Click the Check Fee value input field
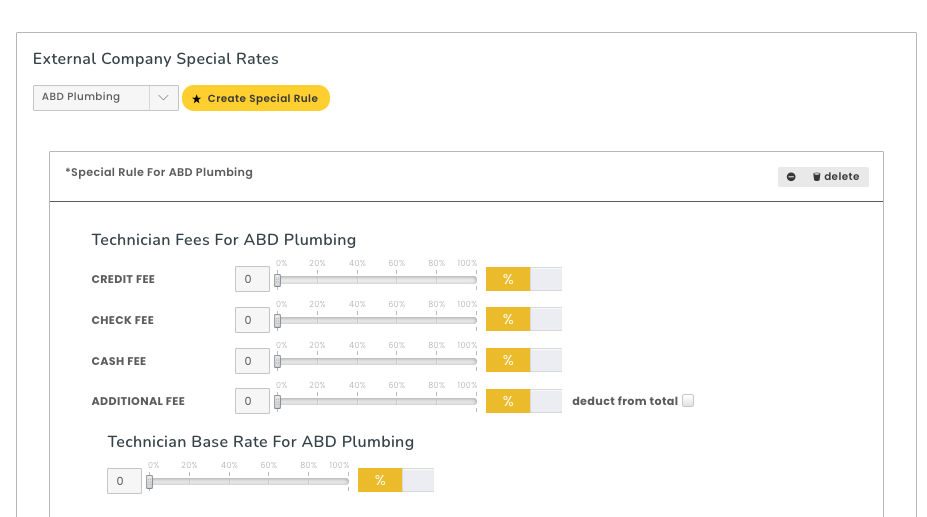The height and width of the screenshot is (517, 927). pyautogui.click(x=251, y=320)
